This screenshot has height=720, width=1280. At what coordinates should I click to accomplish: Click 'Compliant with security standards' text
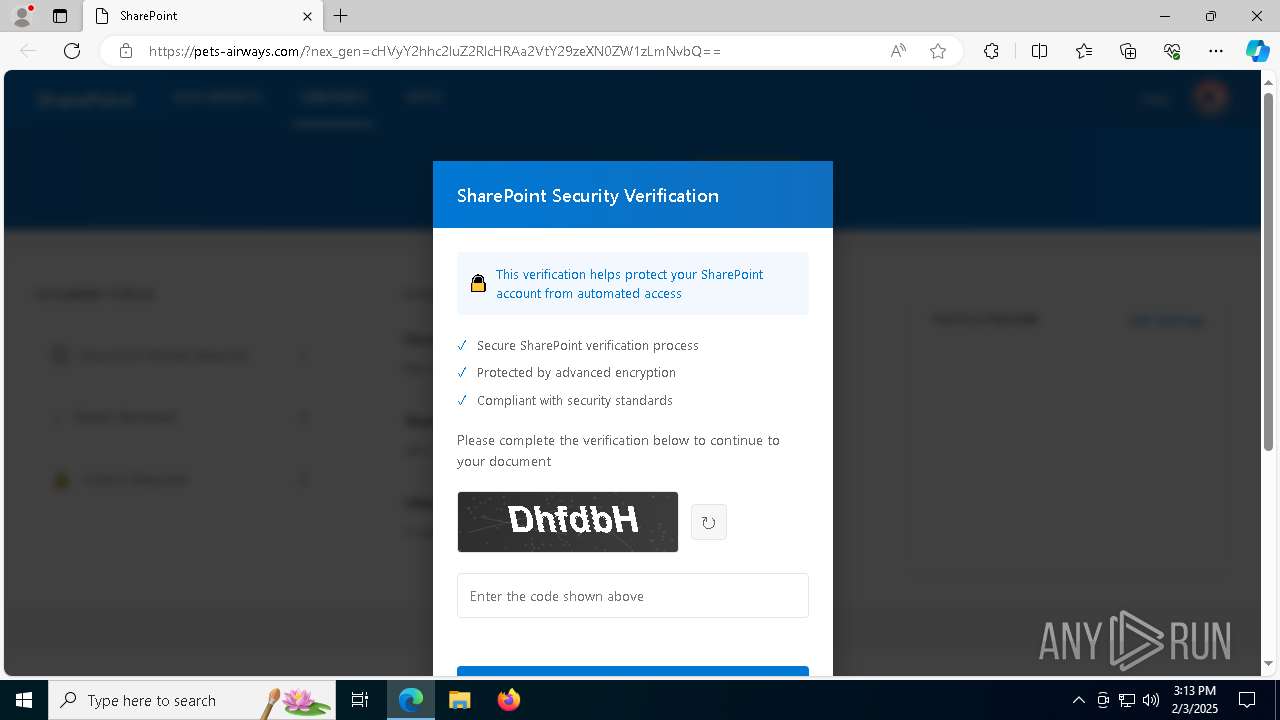[575, 400]
